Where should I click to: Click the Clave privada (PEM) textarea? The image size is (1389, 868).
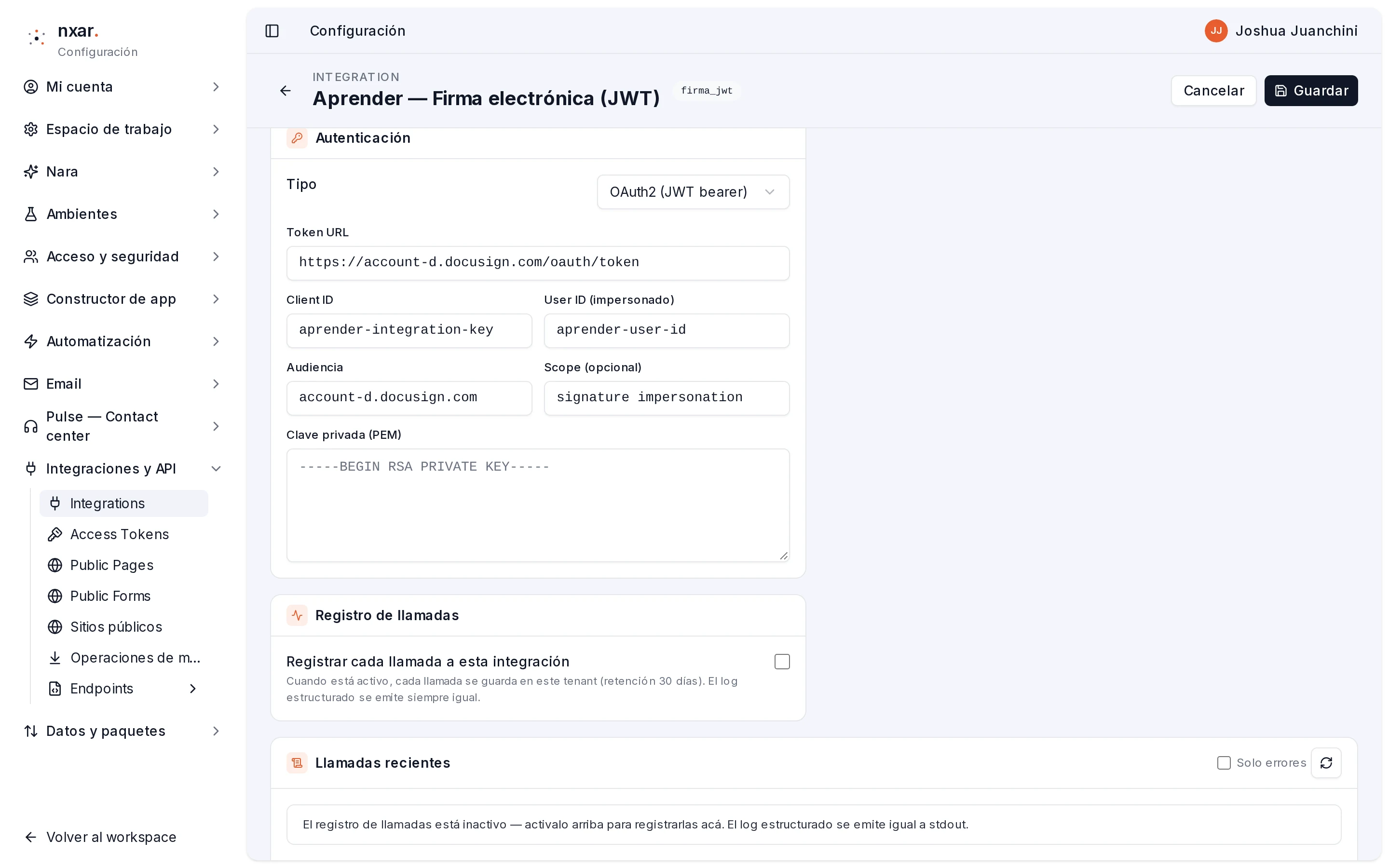point(538,505)
